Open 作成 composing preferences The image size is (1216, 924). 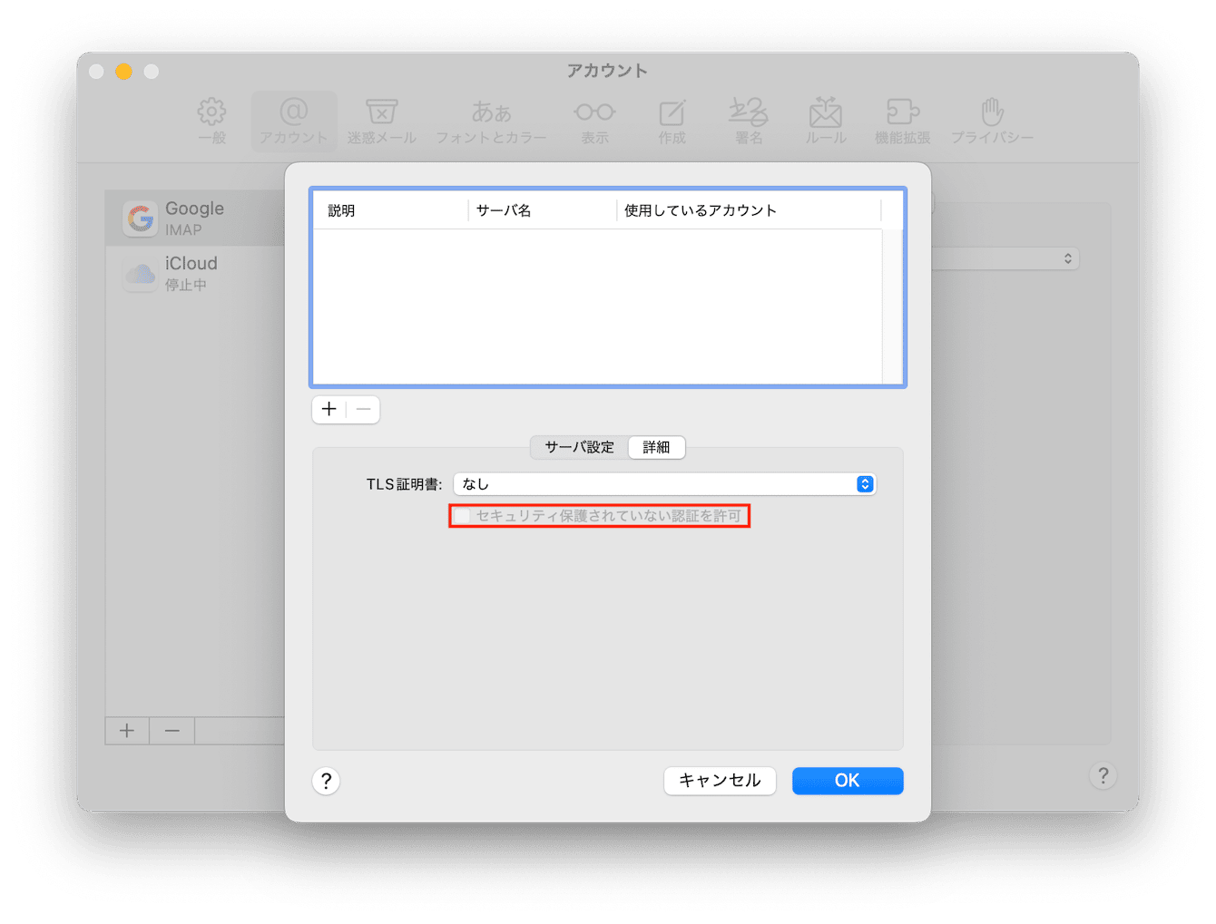pyautogui.click(x=672, y=121)
